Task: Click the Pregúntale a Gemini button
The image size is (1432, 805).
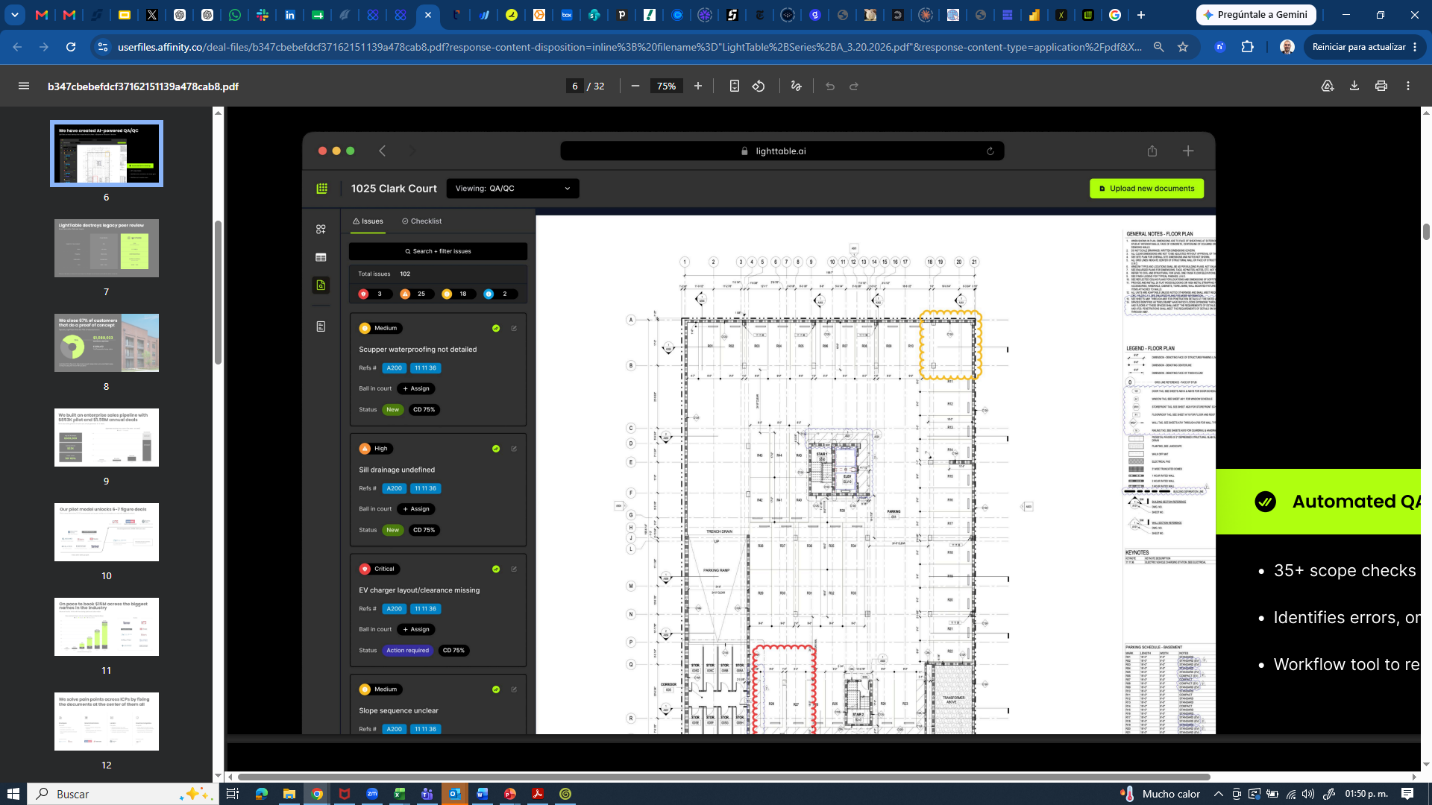Action: pos(1256,15)
